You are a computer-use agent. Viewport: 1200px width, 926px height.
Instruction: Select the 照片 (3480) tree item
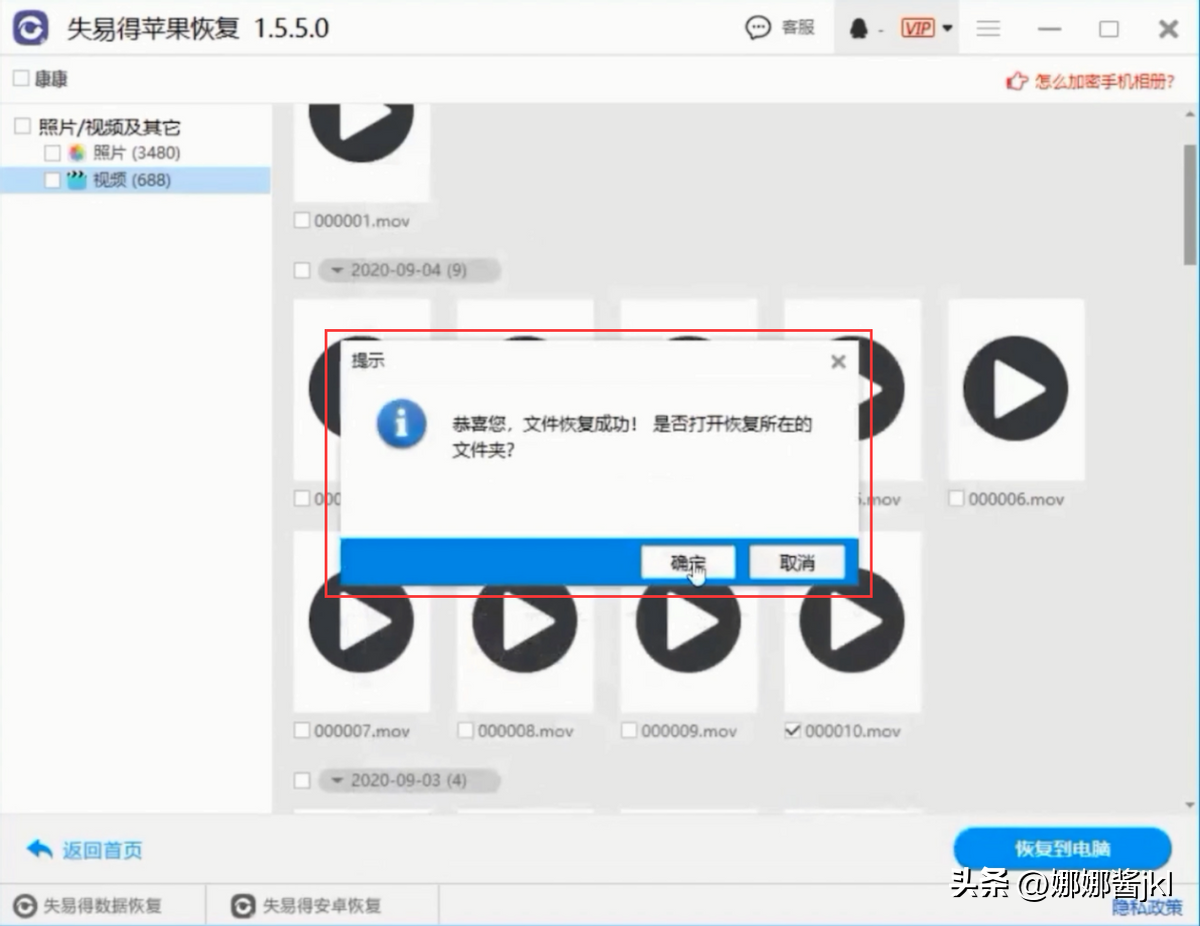[136, 153]
